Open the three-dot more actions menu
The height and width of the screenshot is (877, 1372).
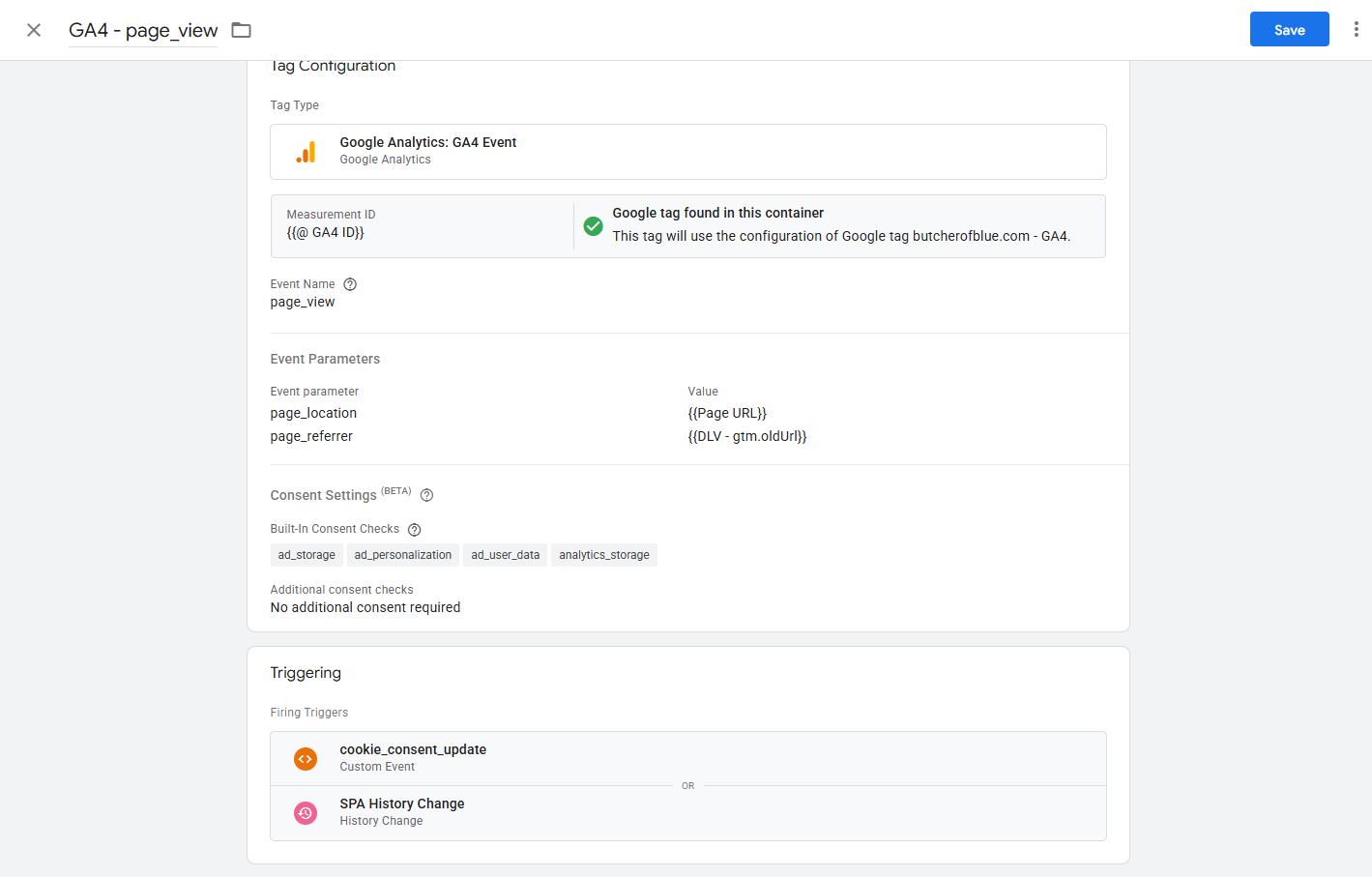(x=1356, y=30)
